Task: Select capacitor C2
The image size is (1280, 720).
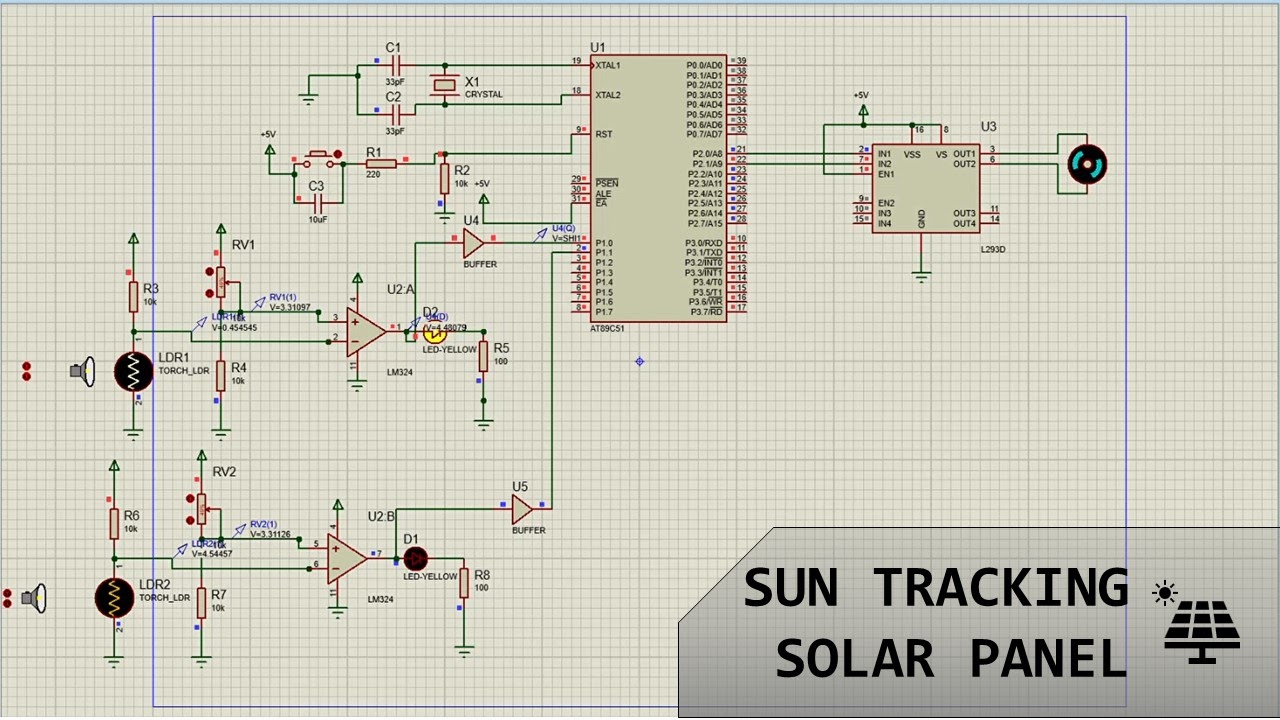Action: point(395,114)
